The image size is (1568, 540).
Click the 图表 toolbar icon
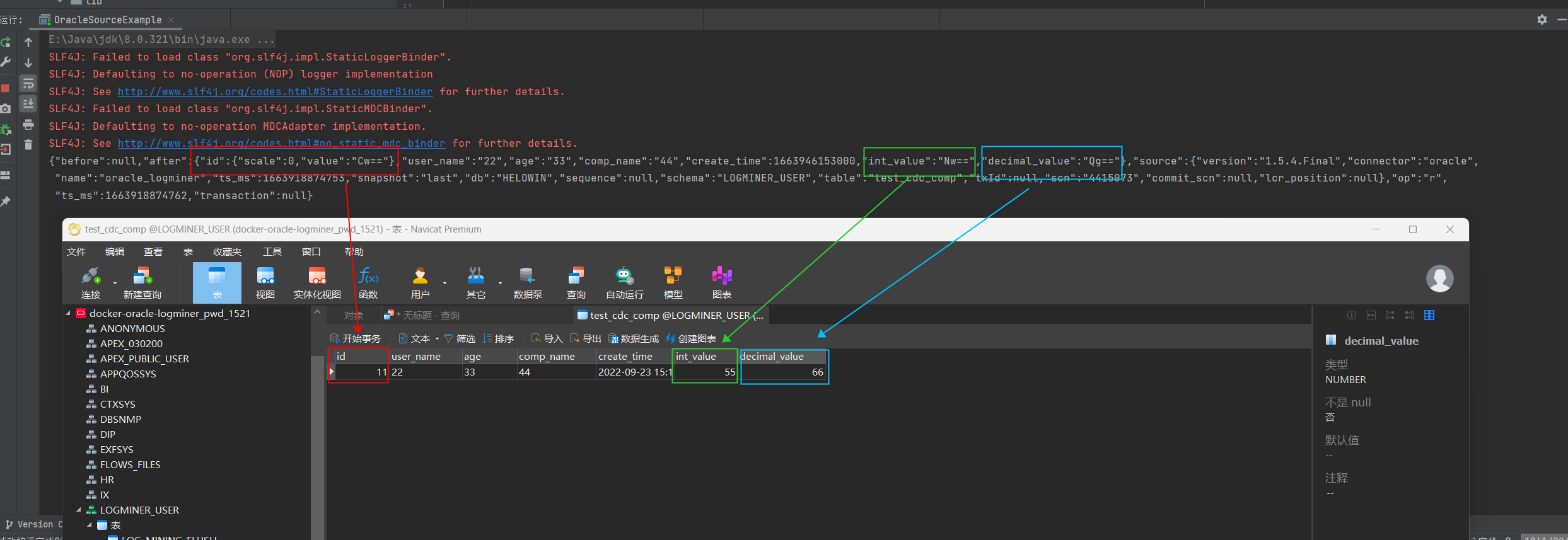coord(722,283)
